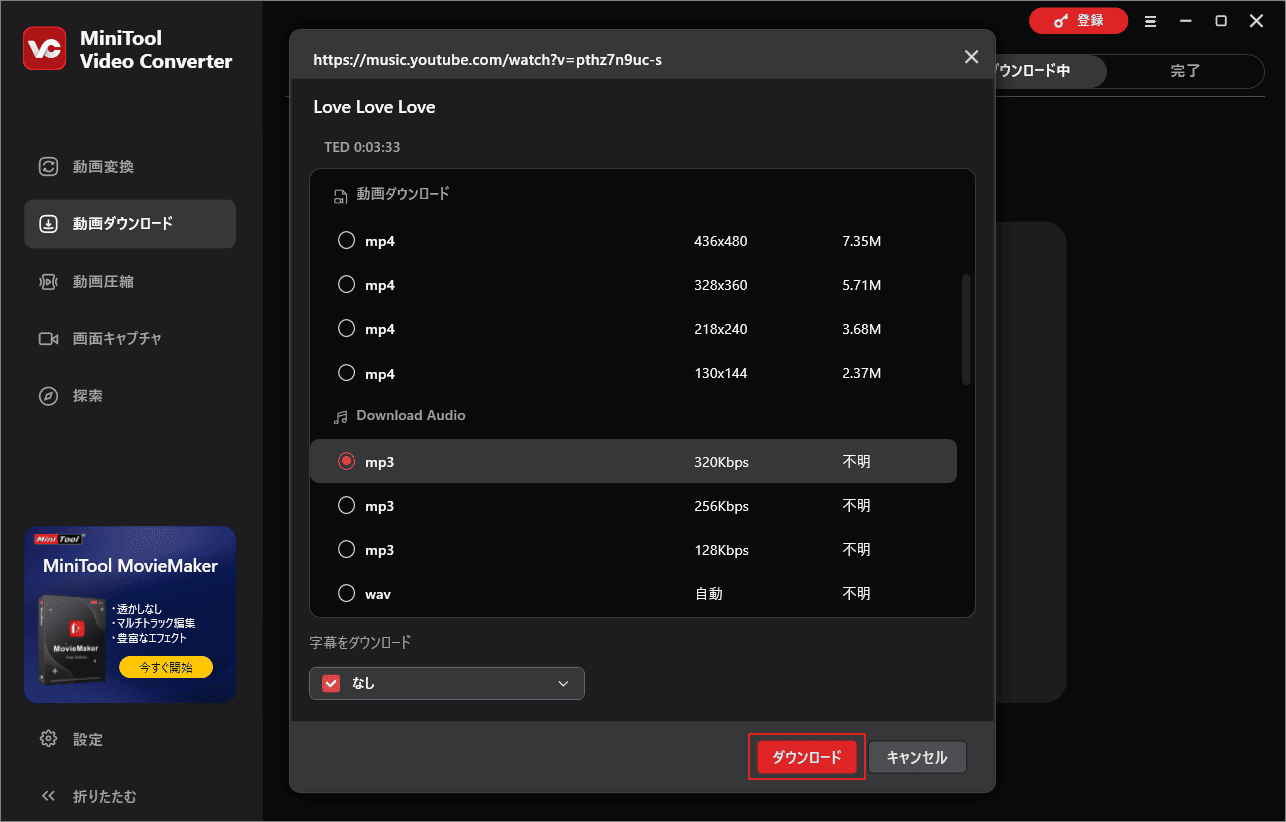Click the 2.37M file size value
Image resolution: width=1286 pixels, height=822 pixels.
point(862,374)
